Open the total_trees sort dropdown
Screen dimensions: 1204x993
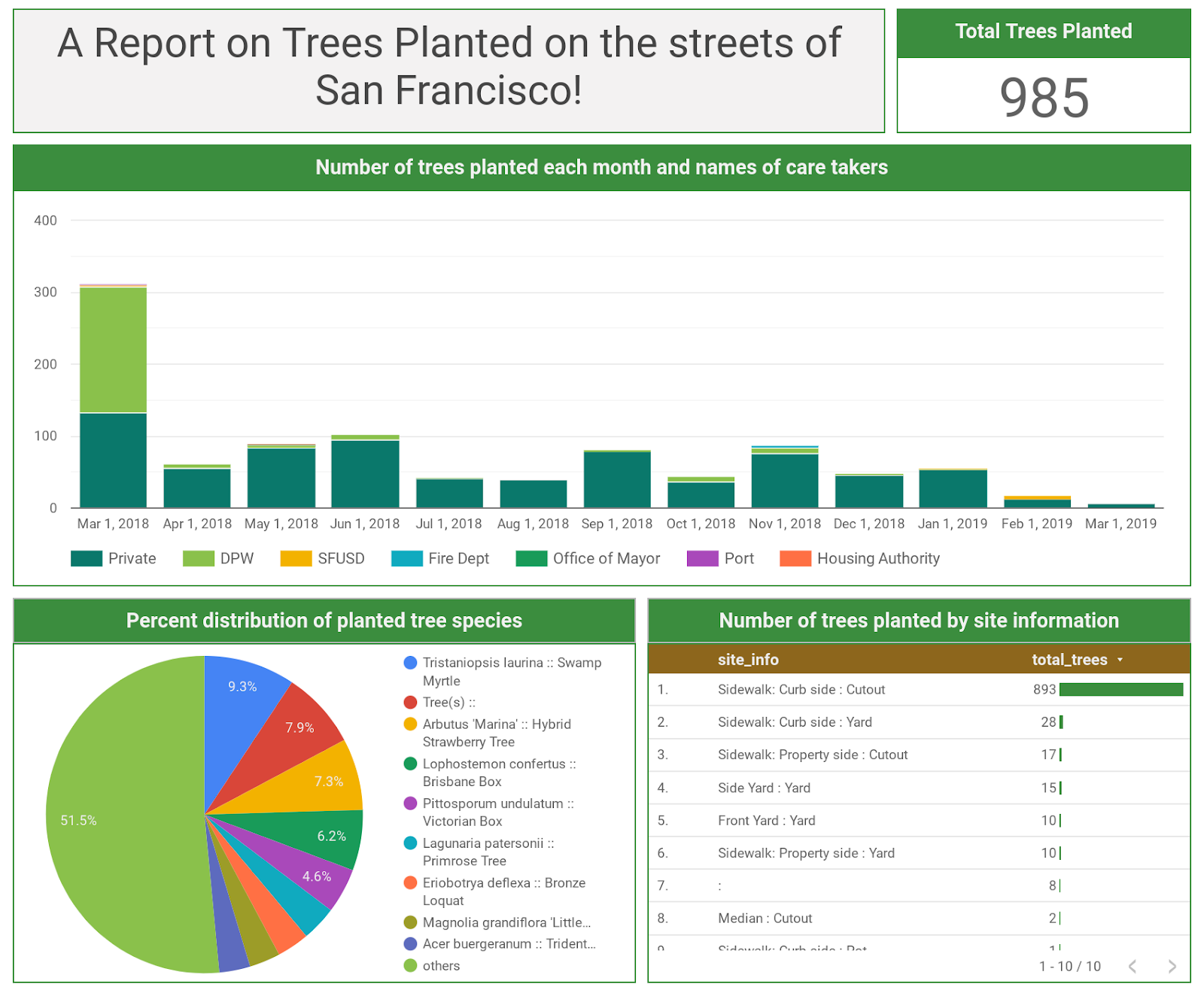coord(1120,659)
